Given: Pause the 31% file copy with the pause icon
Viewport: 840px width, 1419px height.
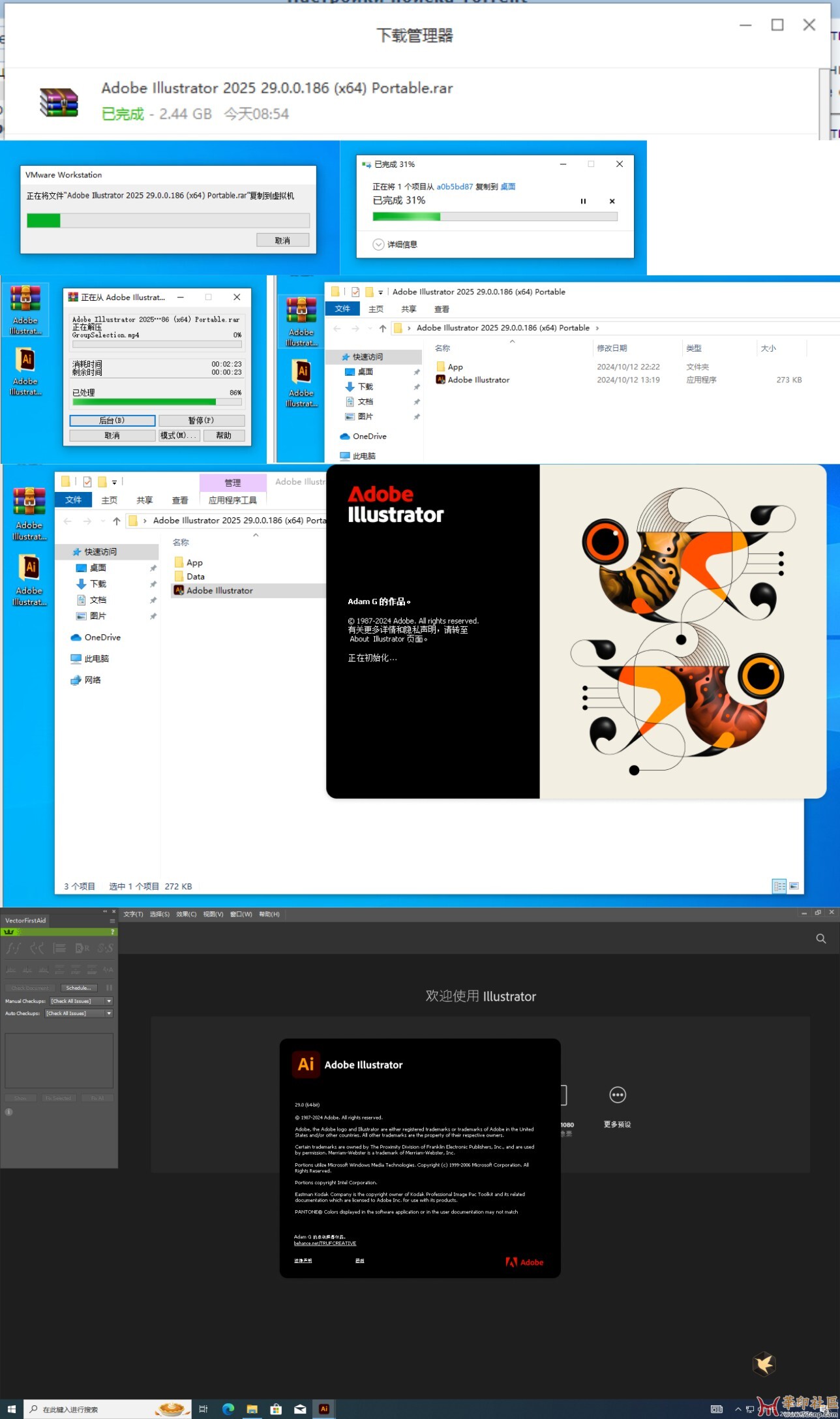Looking at the screenshot, I should tap(583, 201).
